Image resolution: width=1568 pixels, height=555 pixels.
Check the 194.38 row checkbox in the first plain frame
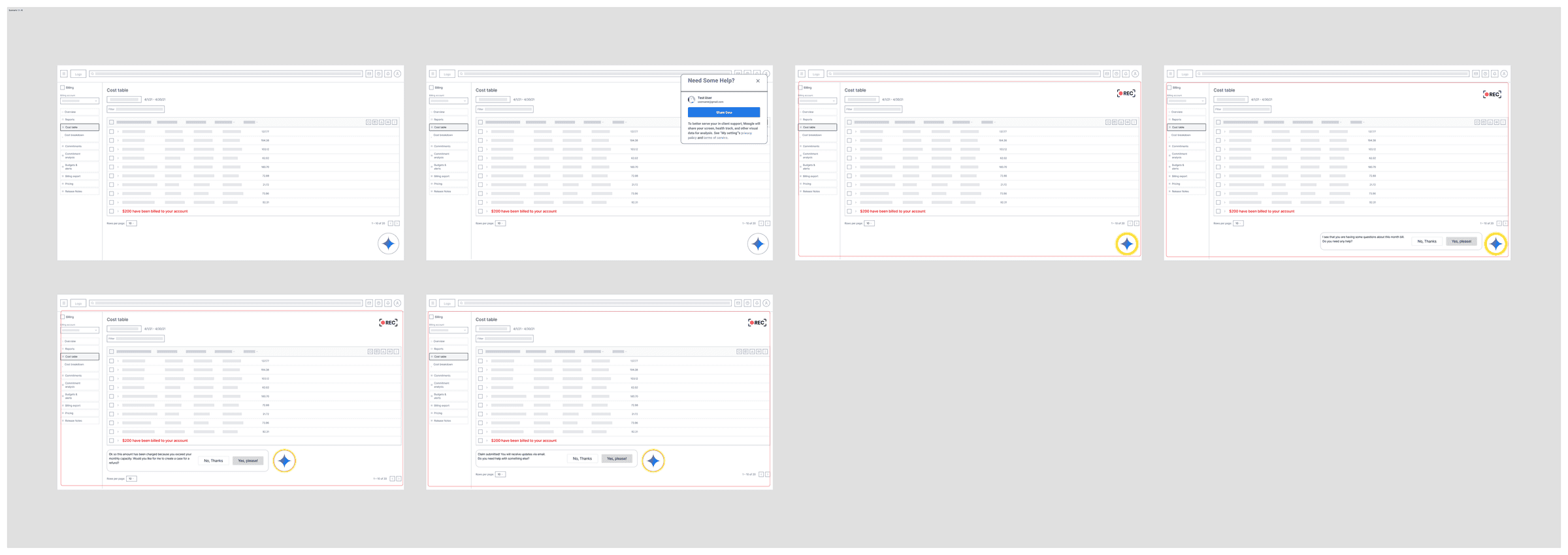click(112, 141)
